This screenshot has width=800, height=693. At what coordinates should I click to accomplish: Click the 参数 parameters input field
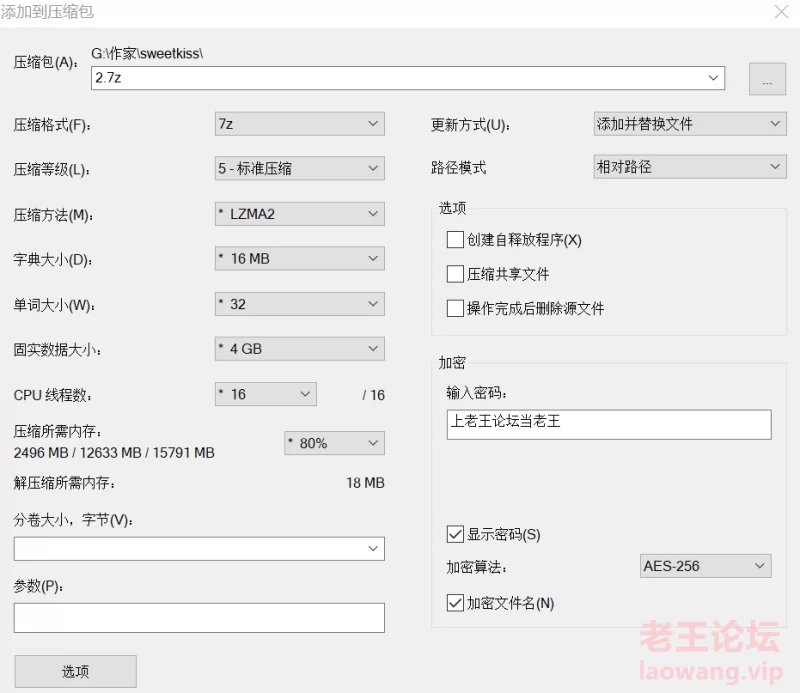coord(199,618)
